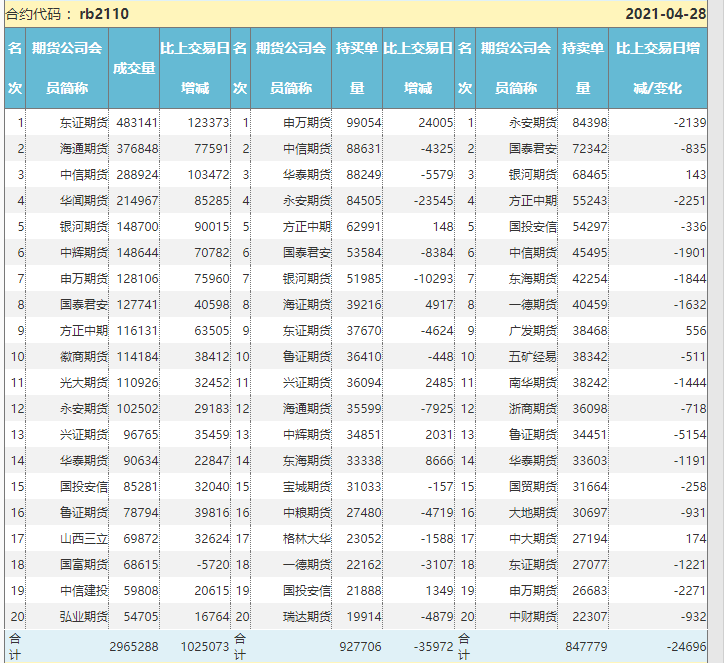
Task: Select 国富期货 in volume ranking
Action: click(x=84, y=565)
